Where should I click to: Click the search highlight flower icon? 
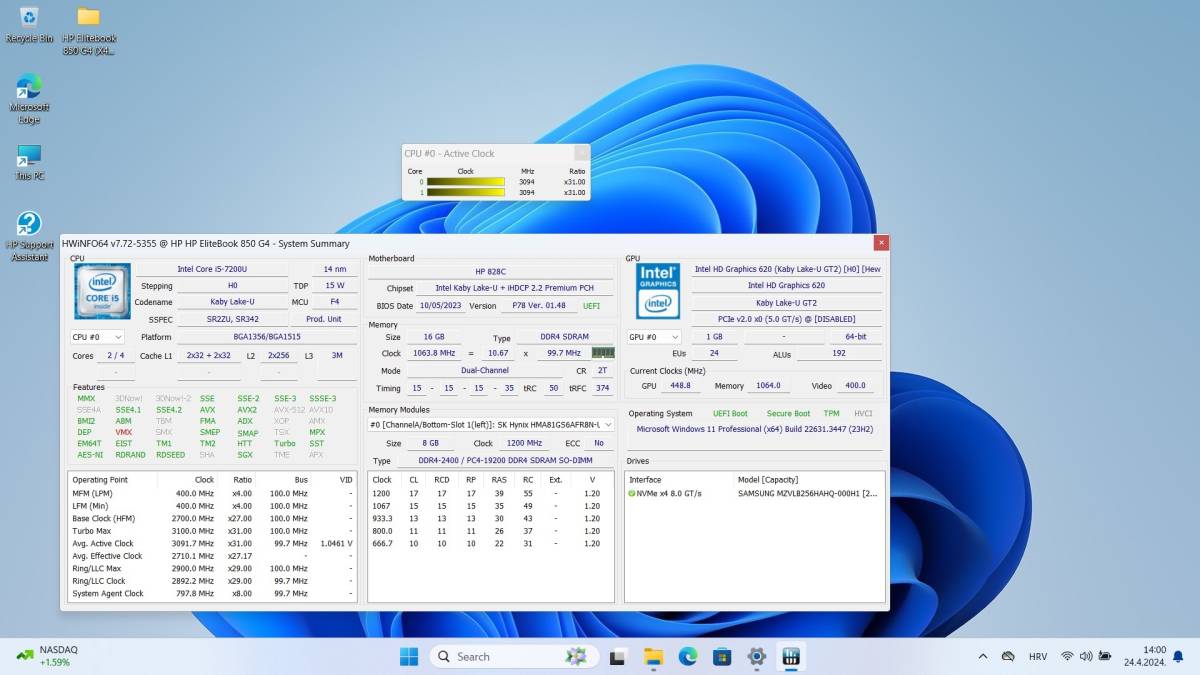point(575,657)
